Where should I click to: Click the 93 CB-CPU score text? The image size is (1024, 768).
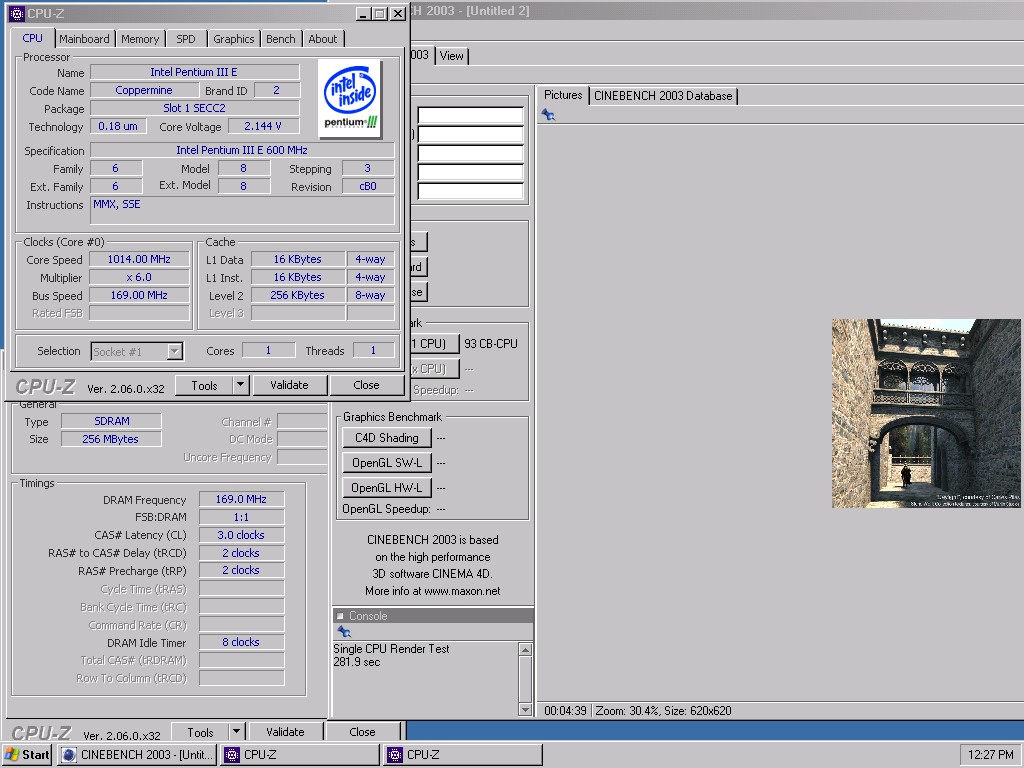[490, 344]
